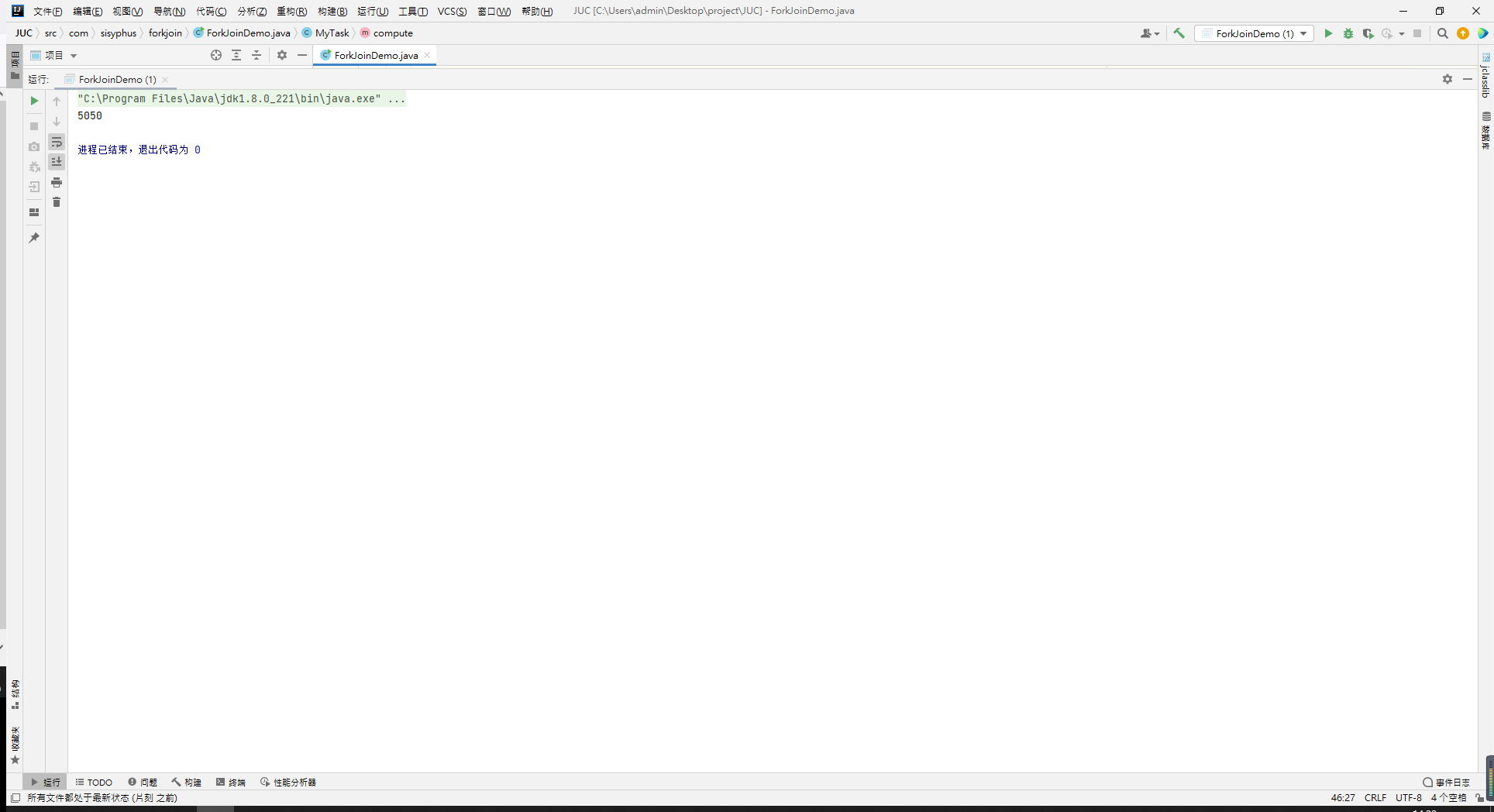
Task: Click forkjoin in the breadcrumb bar
Action: (166, 33)
